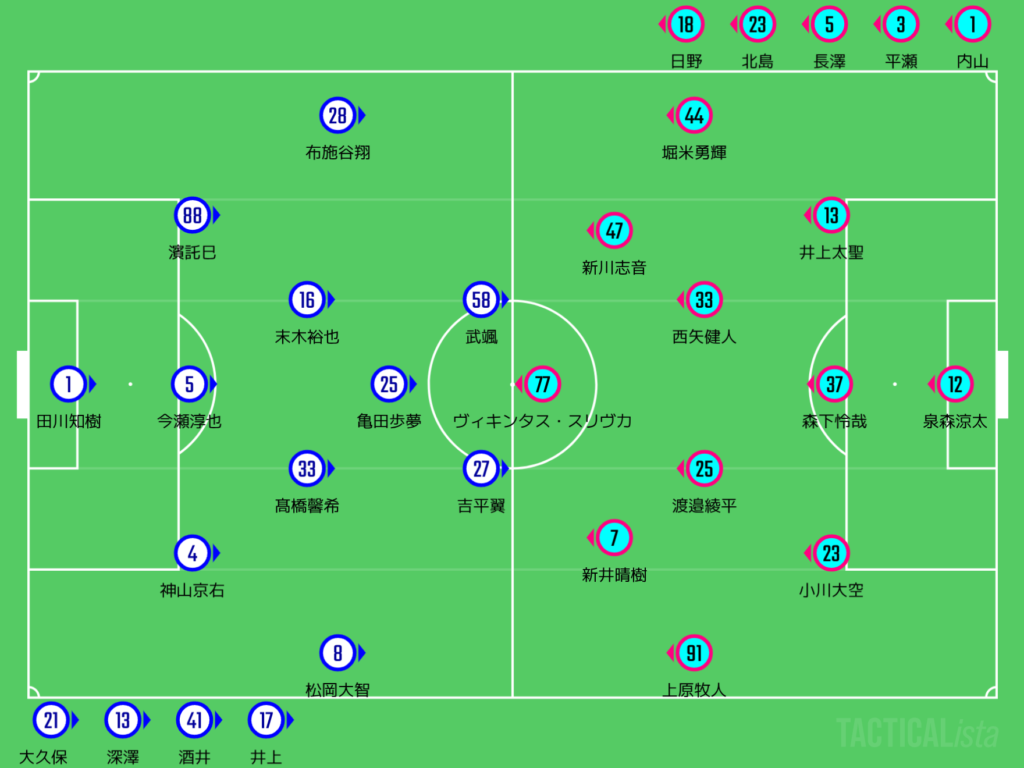Click goalkeeper 泉森涼太's number 12 marker
Image resolution: width=1024 pixels, height=768 pixels.
coord(955,384)
